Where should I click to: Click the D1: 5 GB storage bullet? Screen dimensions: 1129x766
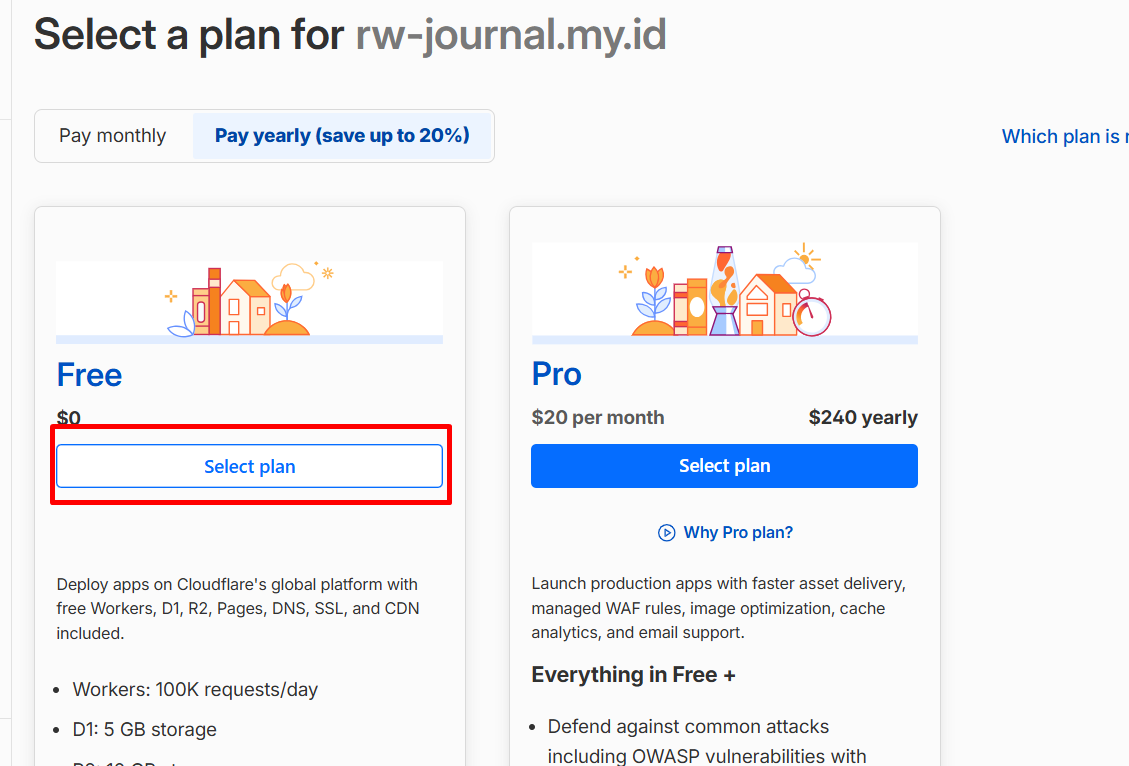tap(145, 729)
